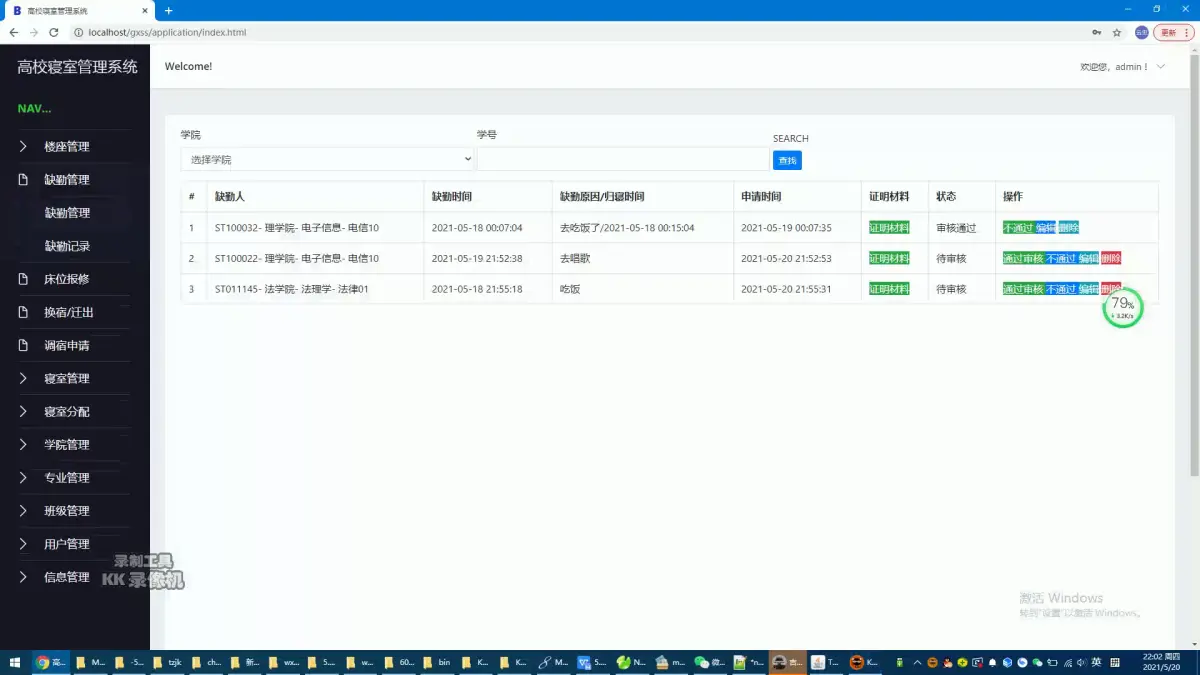Screen dimensions: 1200x675
Task: Click the volume speaker icon in system tray
Action: tap(1081, 662)
